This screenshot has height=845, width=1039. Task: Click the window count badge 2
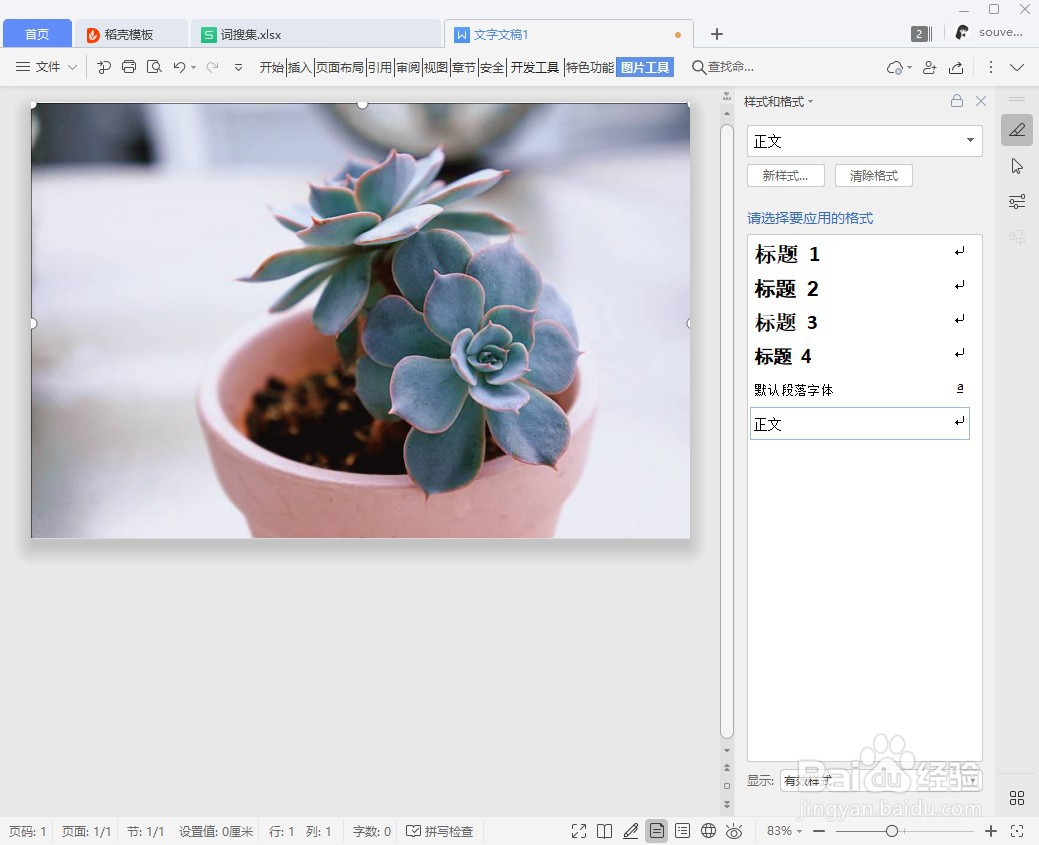point(921,34)
